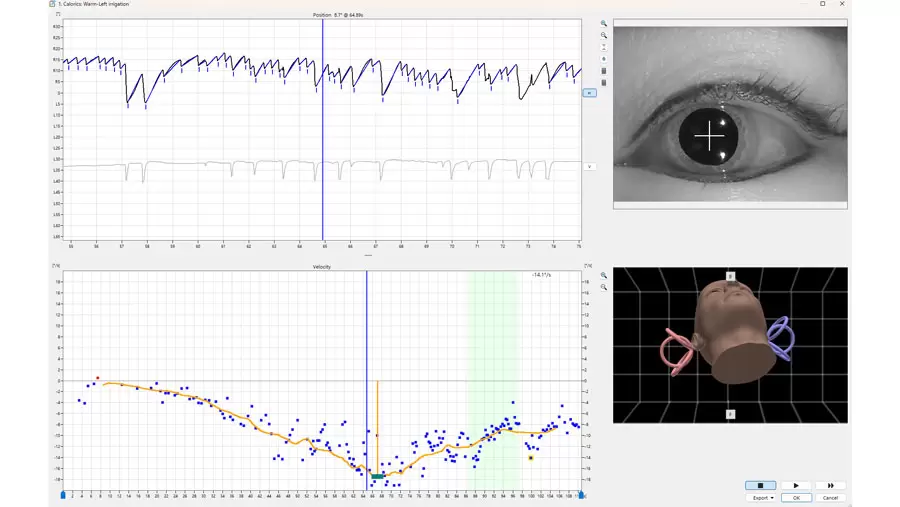Click the green peak marker on velocity curve
Image resolution: width=900 pixels, height=507 pixels.
point(377,476)
